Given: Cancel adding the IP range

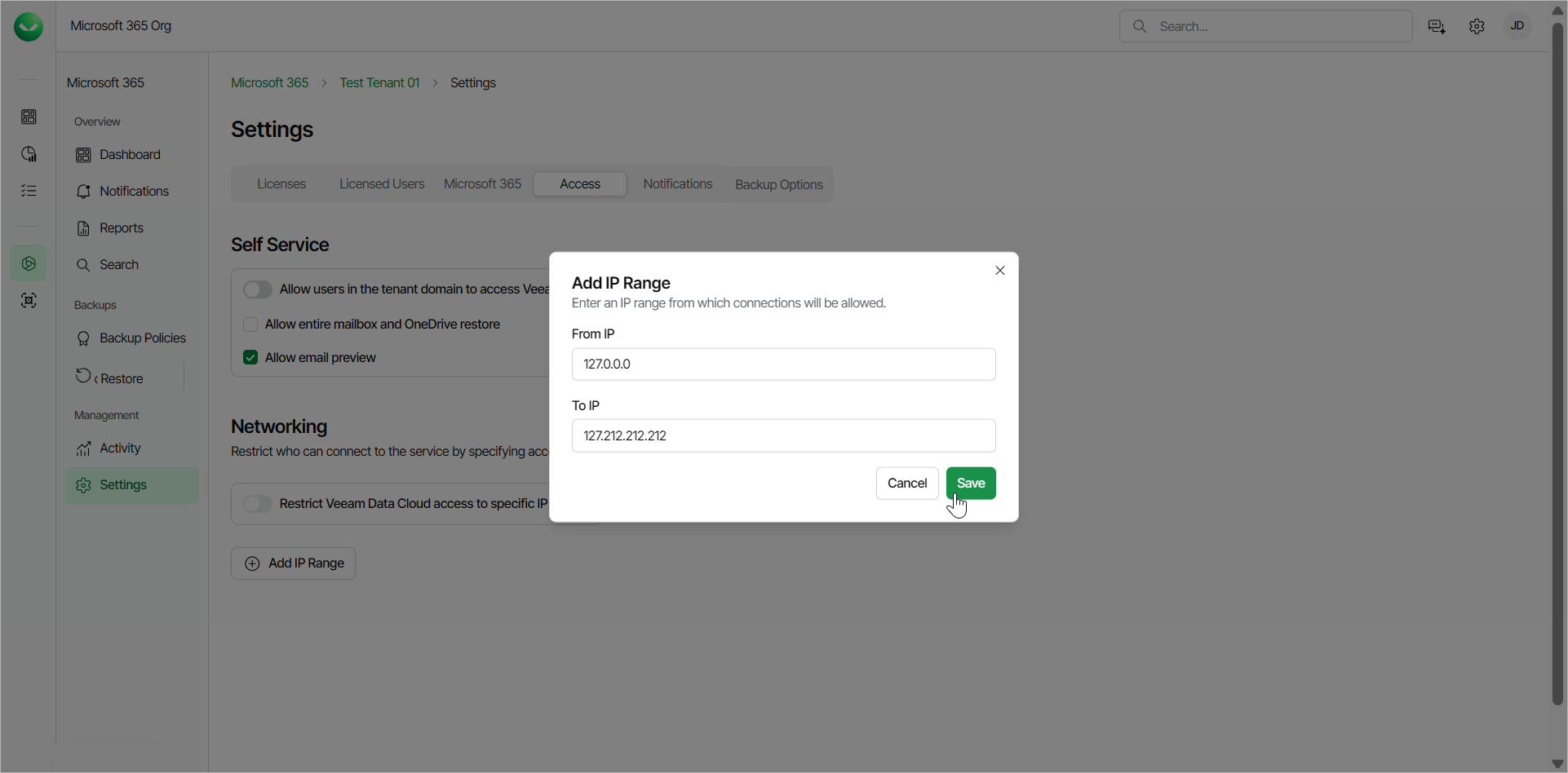Looking at the screenshot, I should point(906,484).
